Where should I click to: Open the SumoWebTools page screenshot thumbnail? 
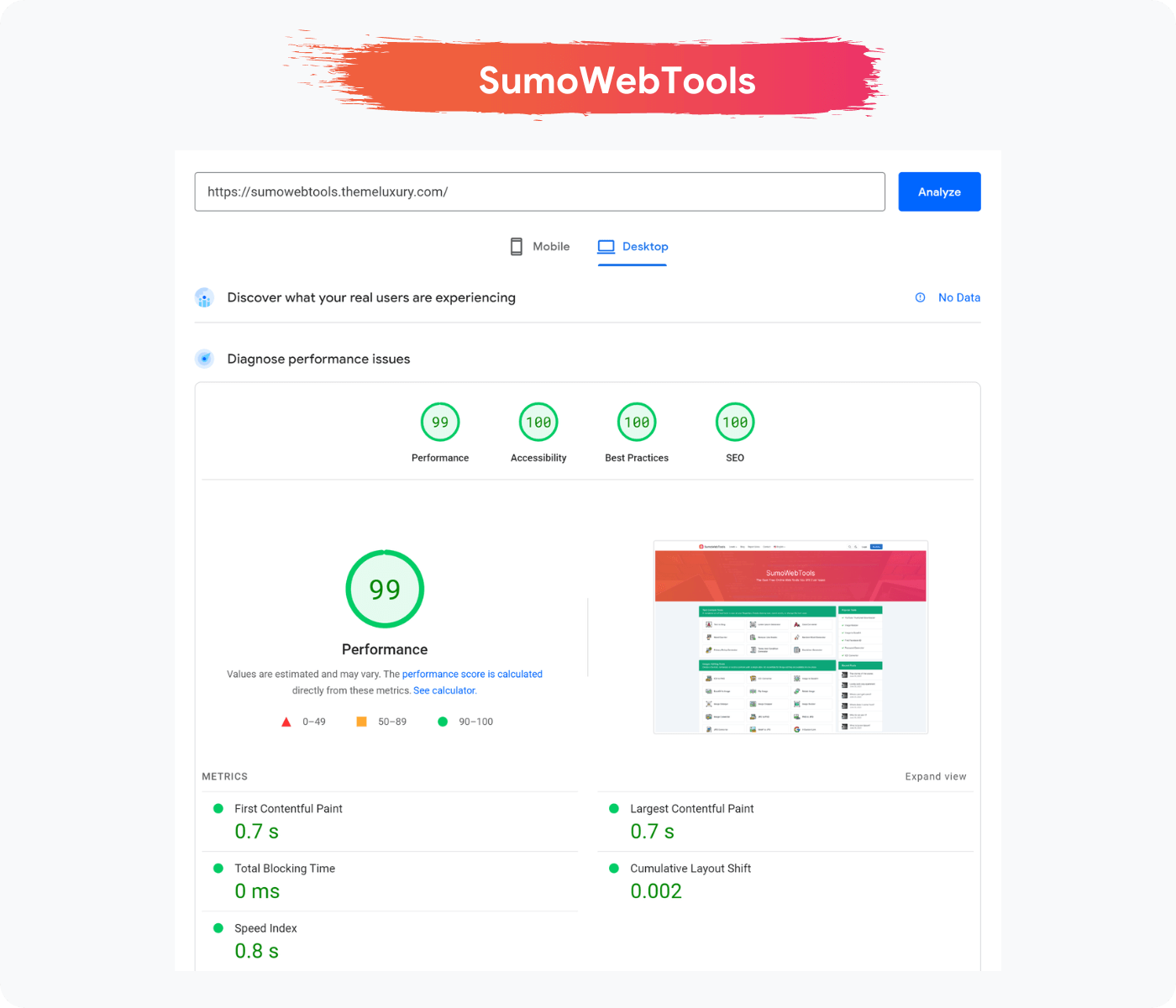[x=790, y=637]
